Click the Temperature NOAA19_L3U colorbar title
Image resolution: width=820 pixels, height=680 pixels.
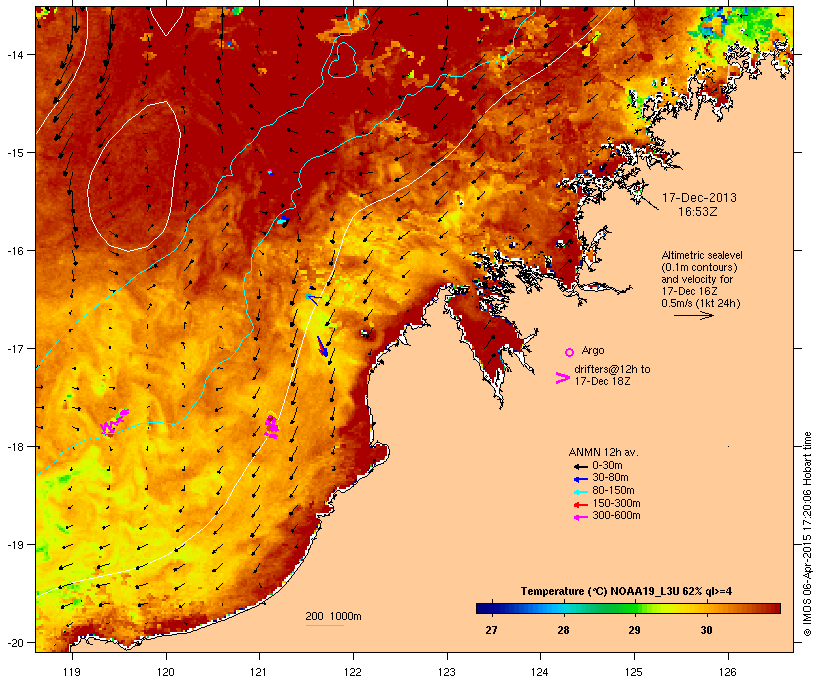tap(626, 591)
